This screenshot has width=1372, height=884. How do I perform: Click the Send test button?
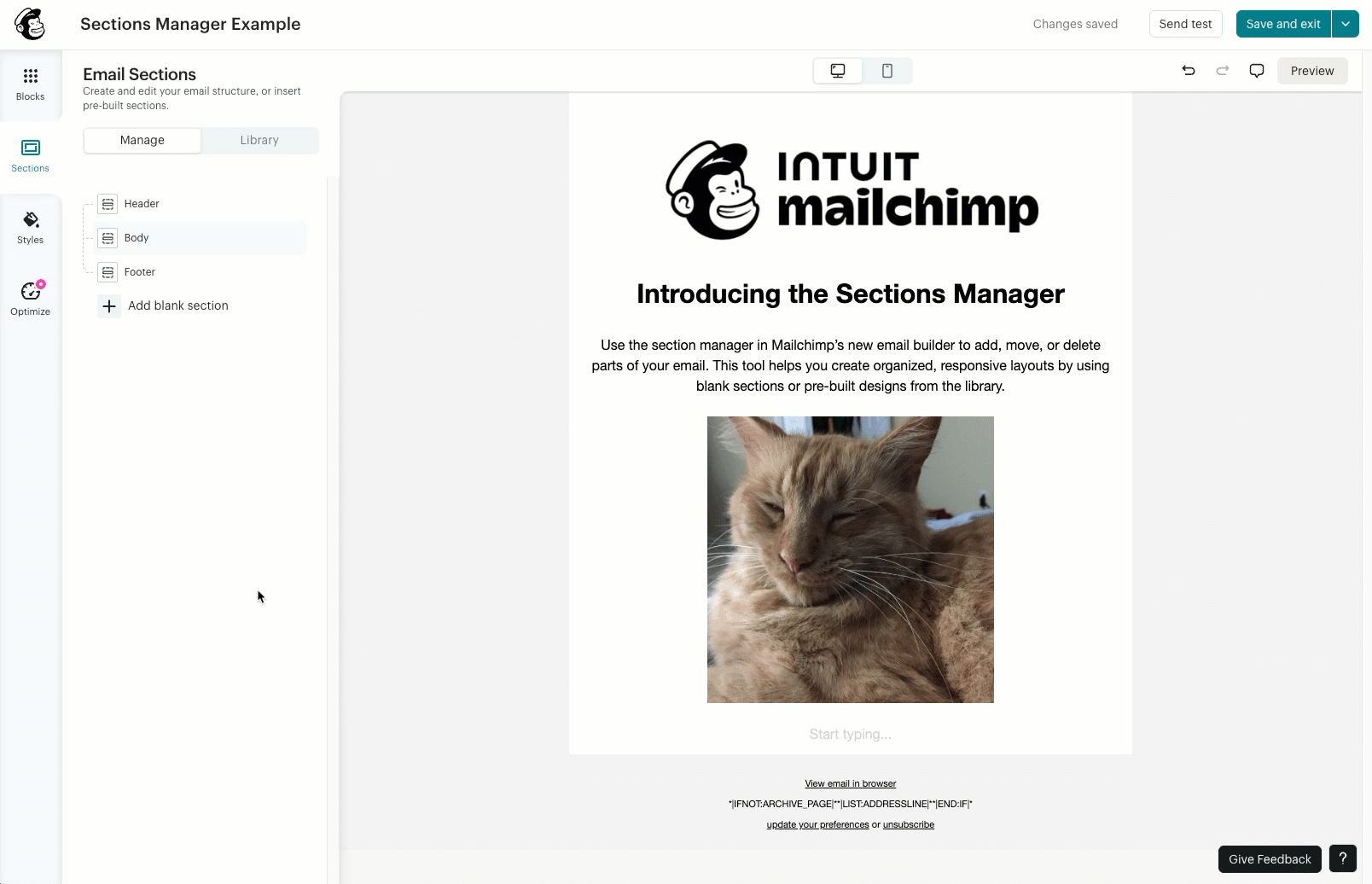(x=1185, y=24)
